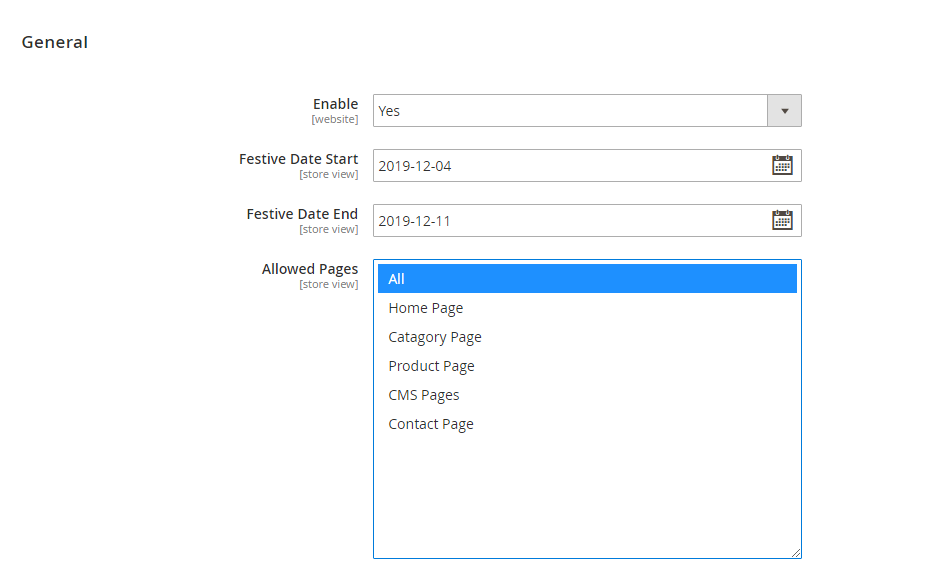Click '[website]' scope text under Enable
This screenshot has height=585, width=938.
pos(334,120)
